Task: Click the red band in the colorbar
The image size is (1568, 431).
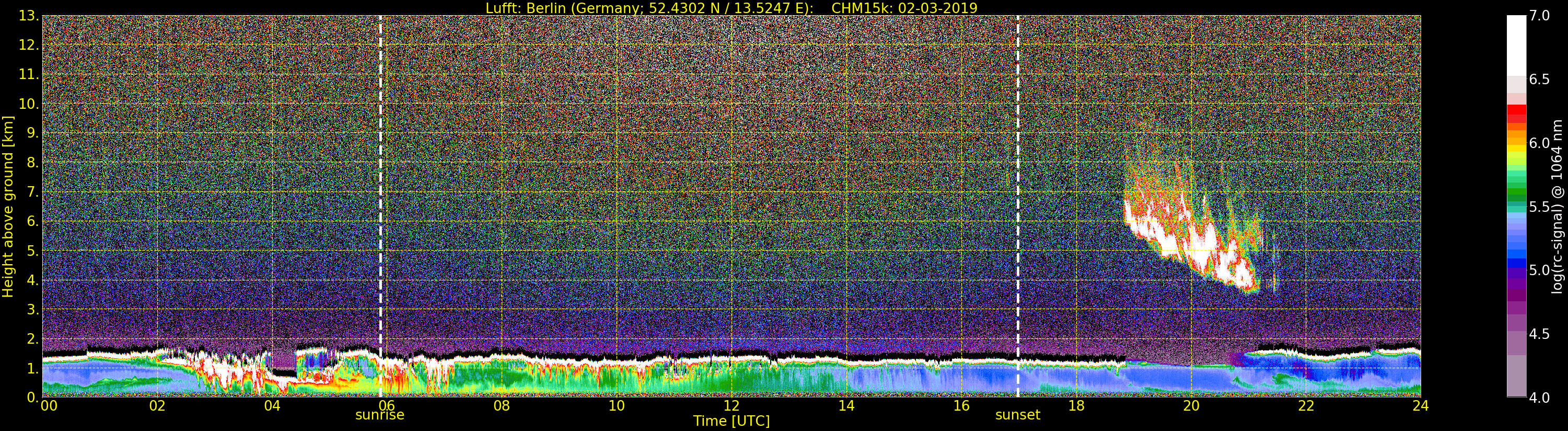Action: (1516, 114)
